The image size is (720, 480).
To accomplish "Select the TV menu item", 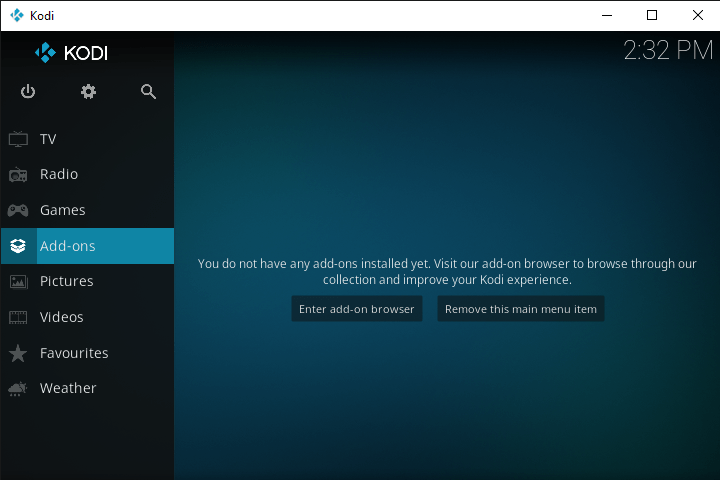I will (87, 139).
